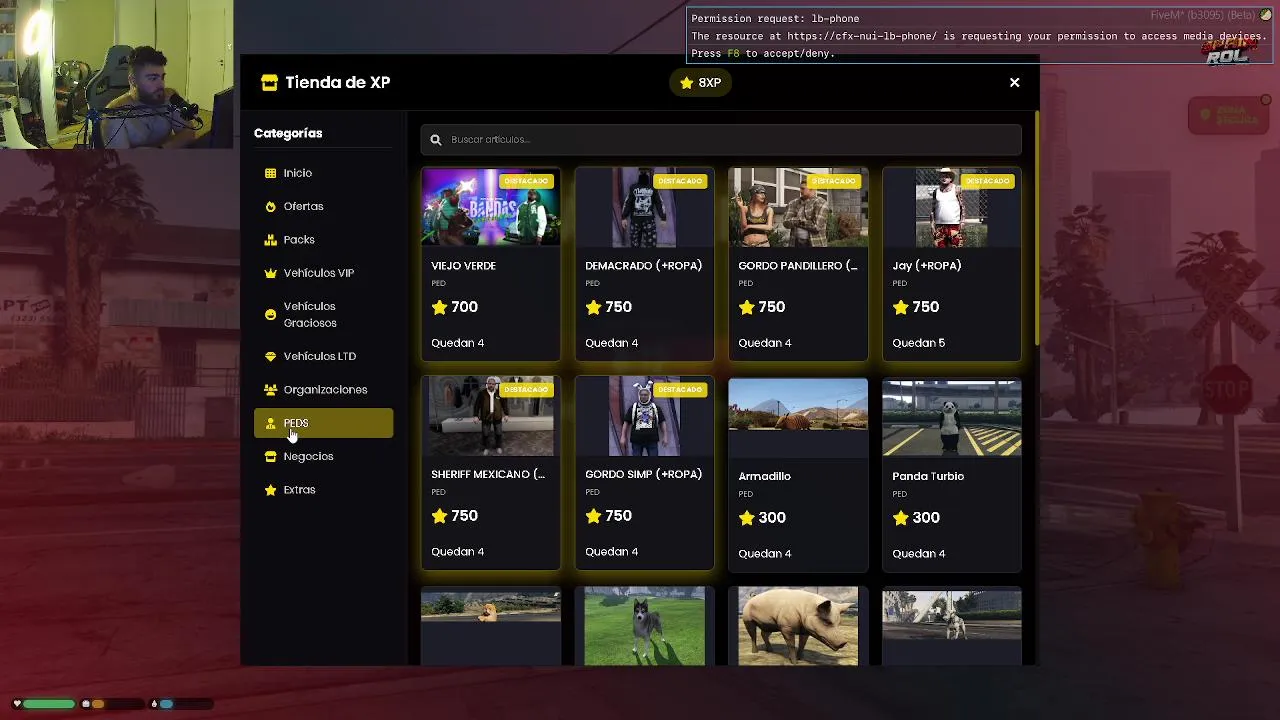This screenshot has height=720, width=1280.
Task: Click the lb-phone permission request notice
Action: point(980,35)
